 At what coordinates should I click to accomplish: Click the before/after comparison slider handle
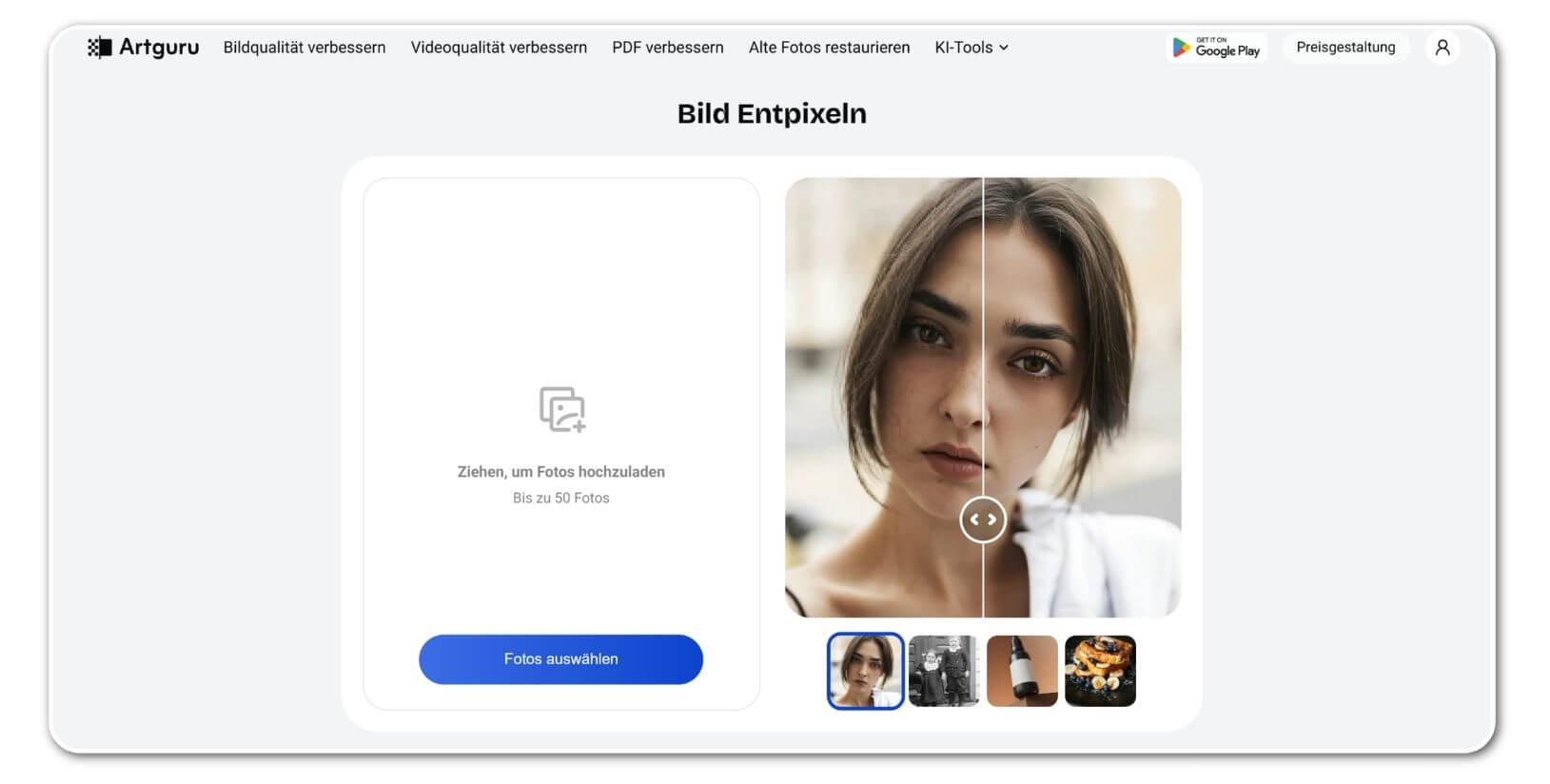pyautogui.click(x=983, y=519)
